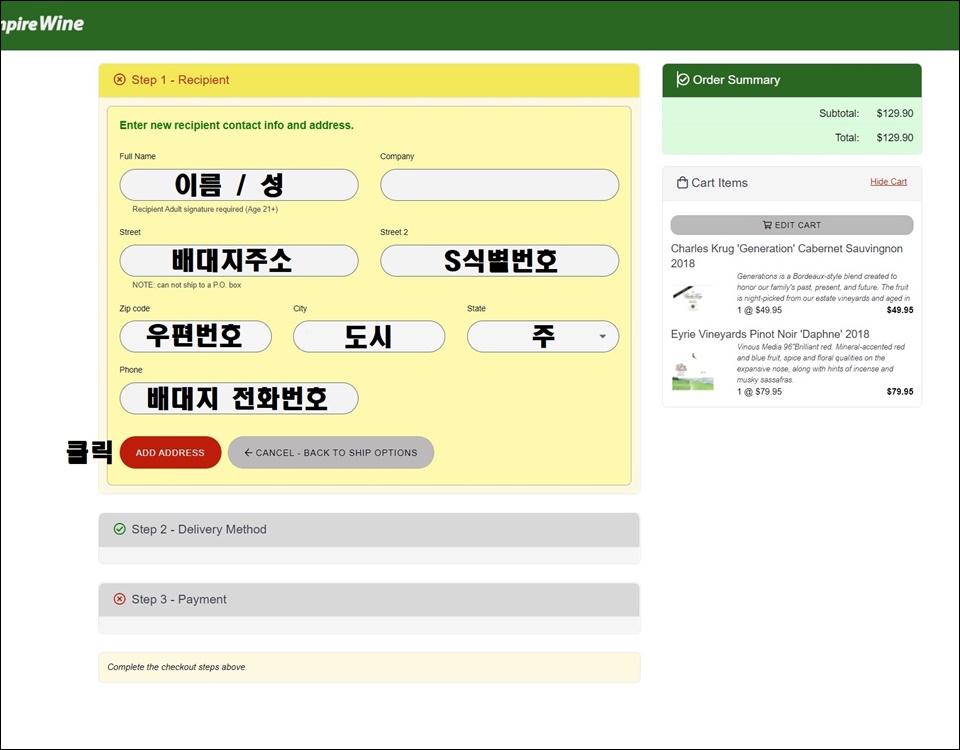This screenshot has height=750, width=960.
Task: Click 'can not ship to a P.O. box' note
Action: pos(187,285)
